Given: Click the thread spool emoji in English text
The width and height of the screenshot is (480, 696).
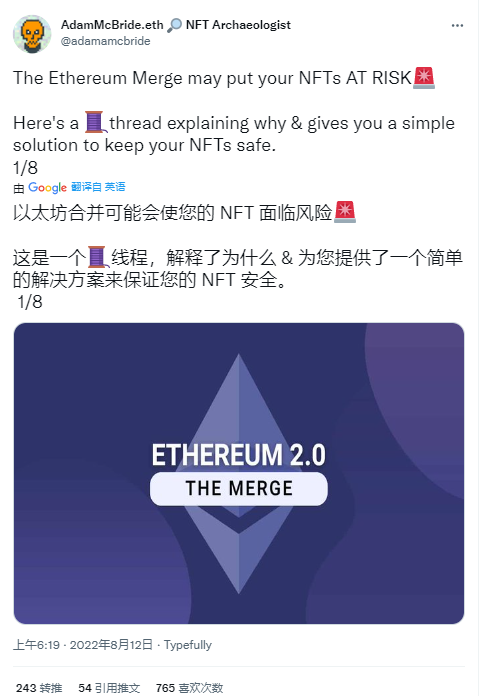Looking at the screenshot, I should point(95,123).
